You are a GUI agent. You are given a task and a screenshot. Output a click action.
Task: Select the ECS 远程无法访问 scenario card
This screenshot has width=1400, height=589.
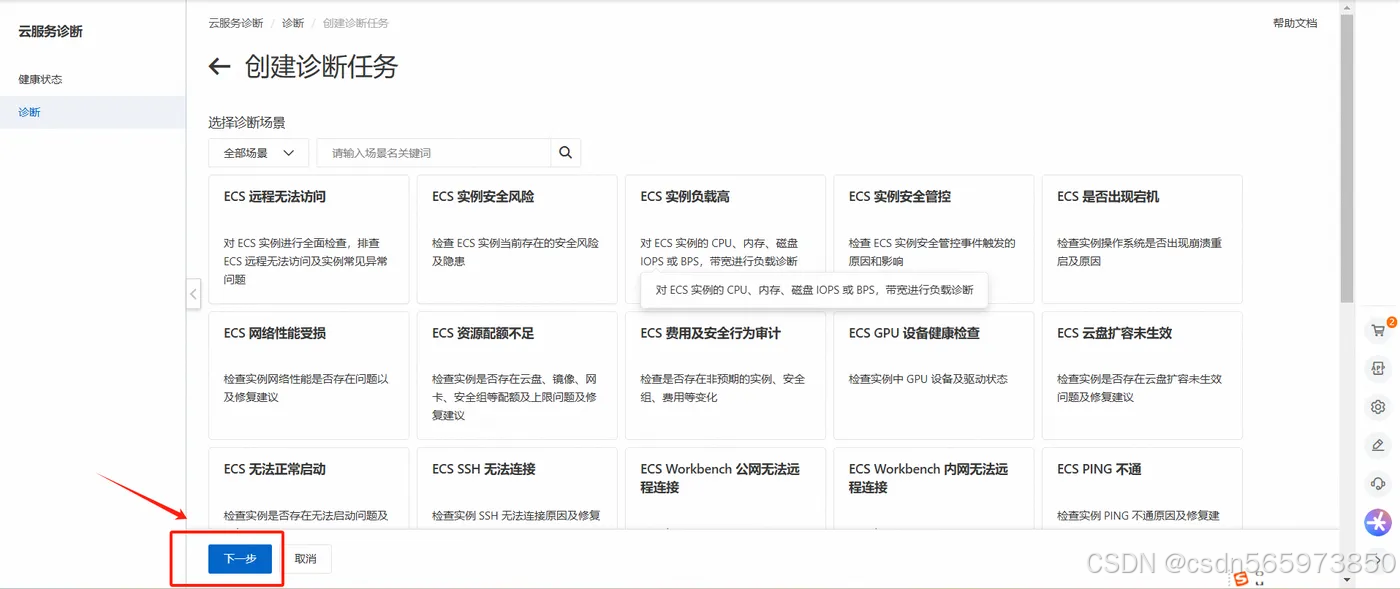tap(308, 238)
